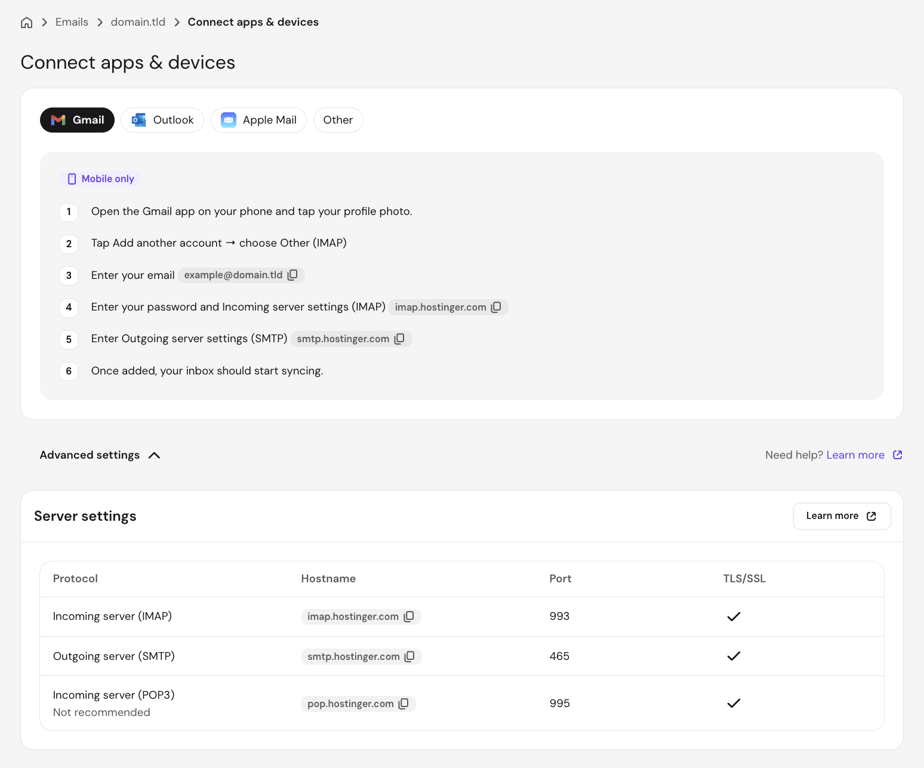Click the Not recommended note
The width and height of the screenshot is (924, 768).
pyautogui.click(x=101, y=712)
